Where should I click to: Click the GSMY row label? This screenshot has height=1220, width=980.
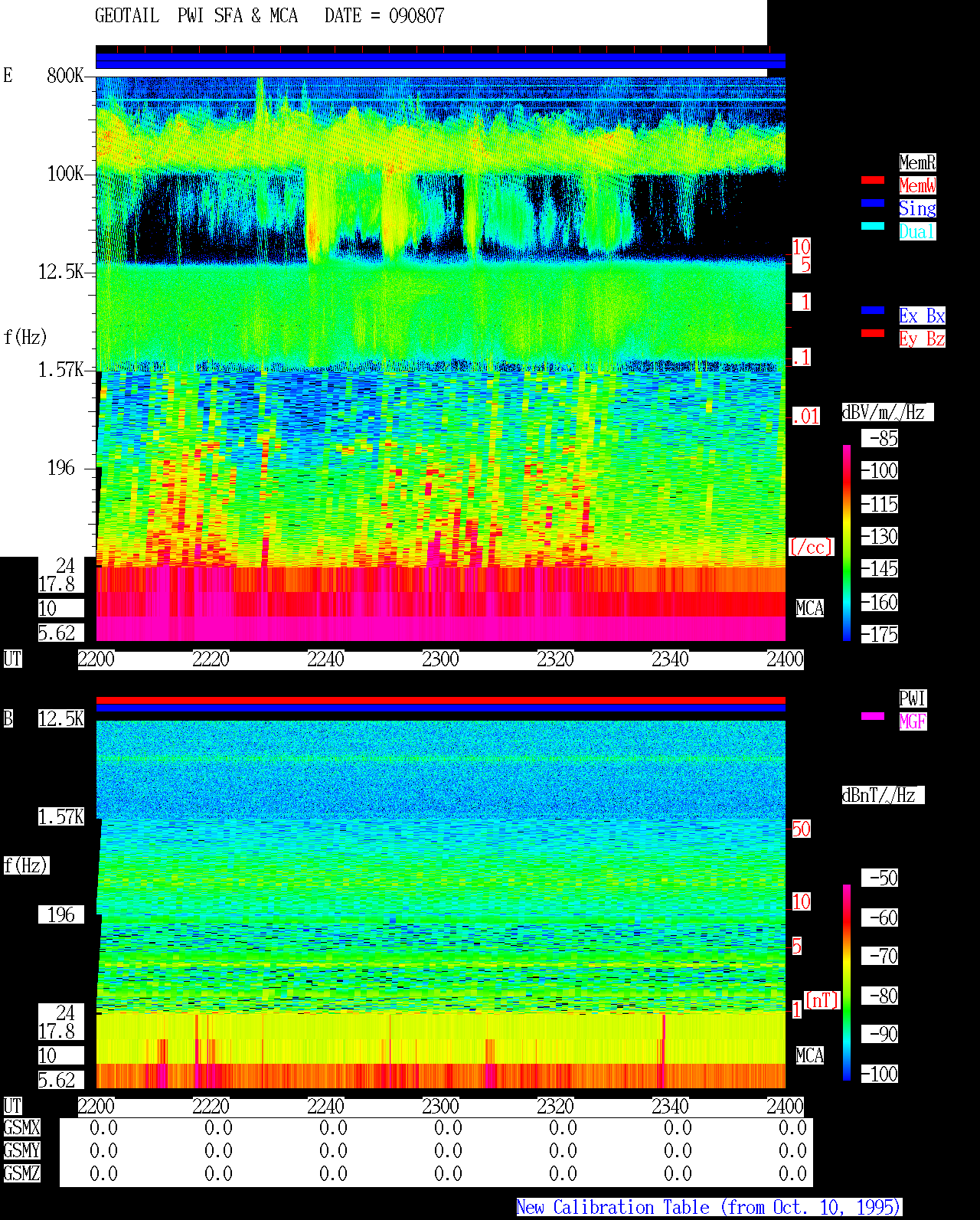tap(21, 1150)
